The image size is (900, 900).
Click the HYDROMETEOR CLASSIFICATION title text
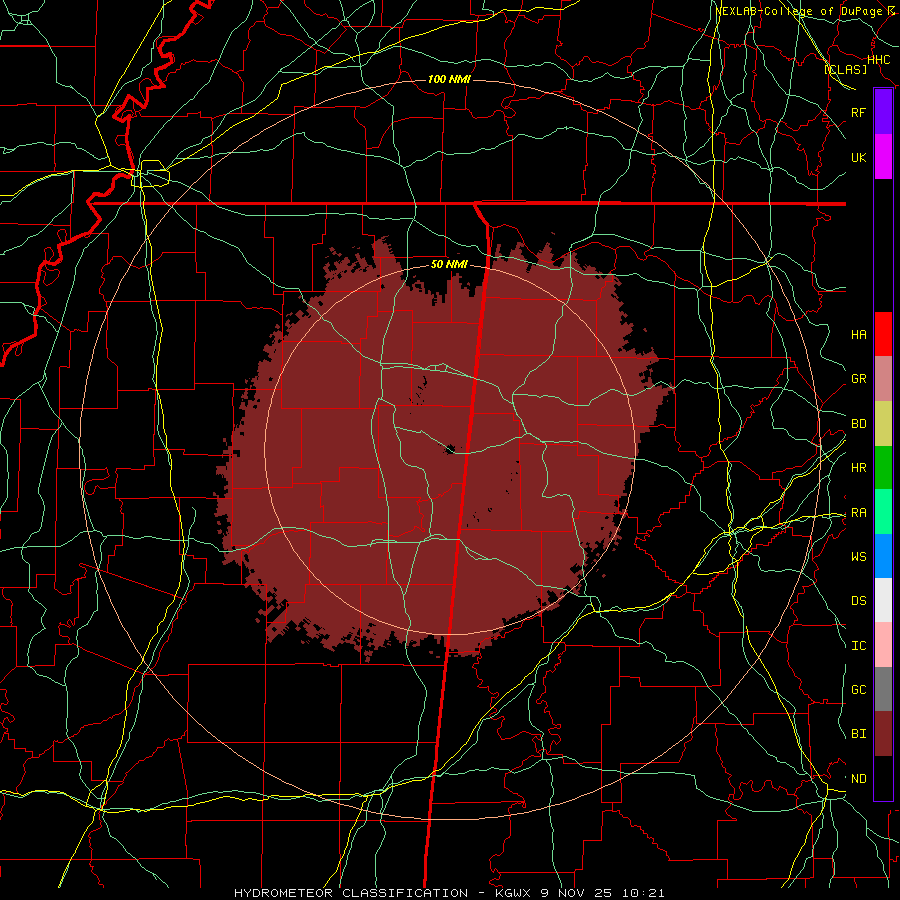coord(351,893)
